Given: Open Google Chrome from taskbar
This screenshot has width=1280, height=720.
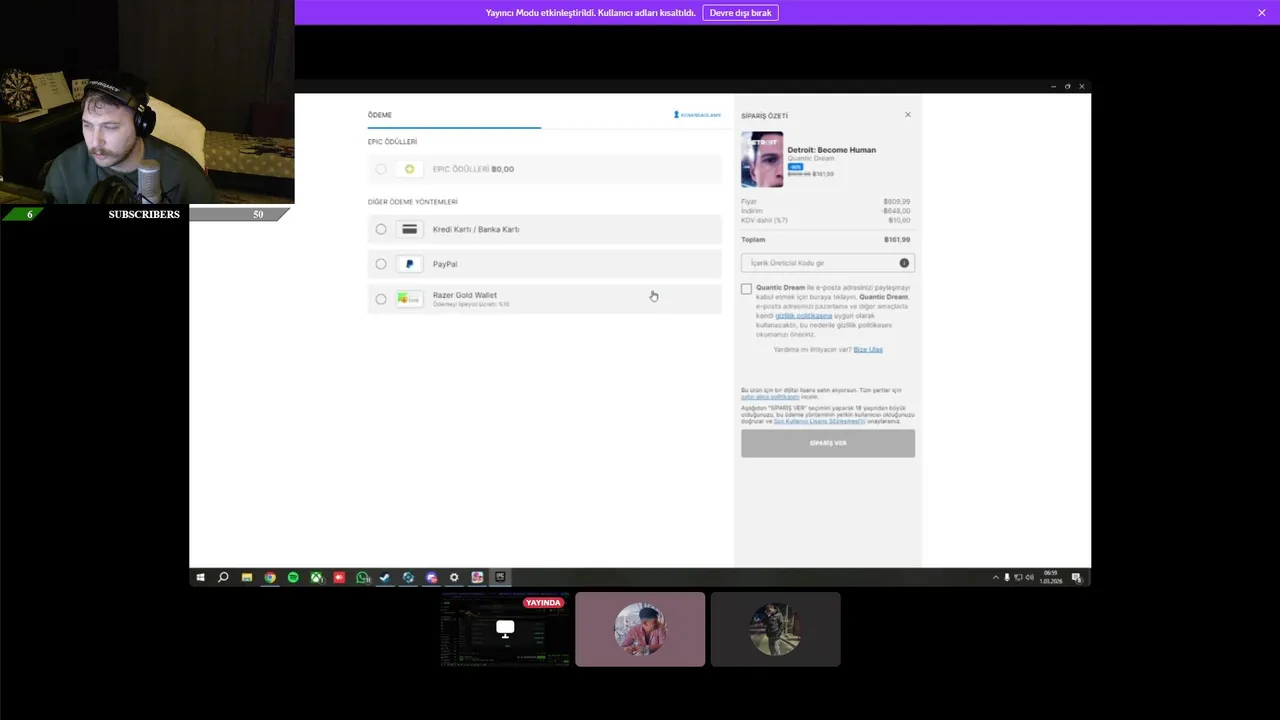Looking at the screenshot, I should (x=270, y=577).
